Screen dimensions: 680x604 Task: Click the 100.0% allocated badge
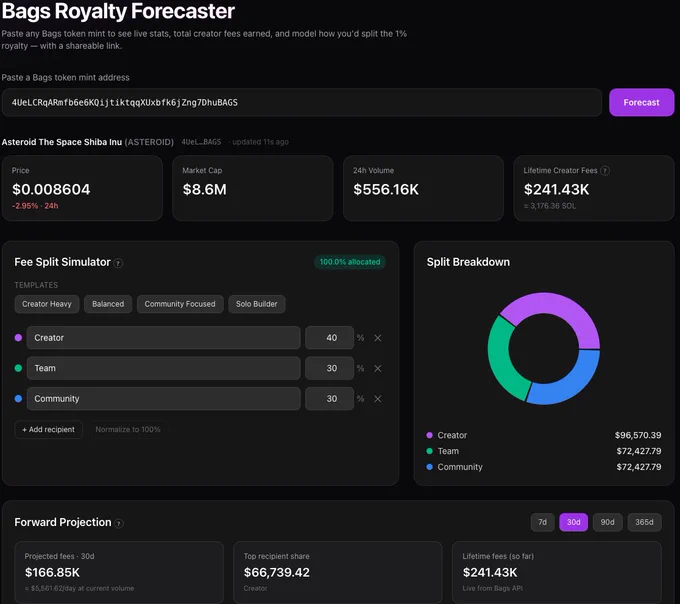350,262
